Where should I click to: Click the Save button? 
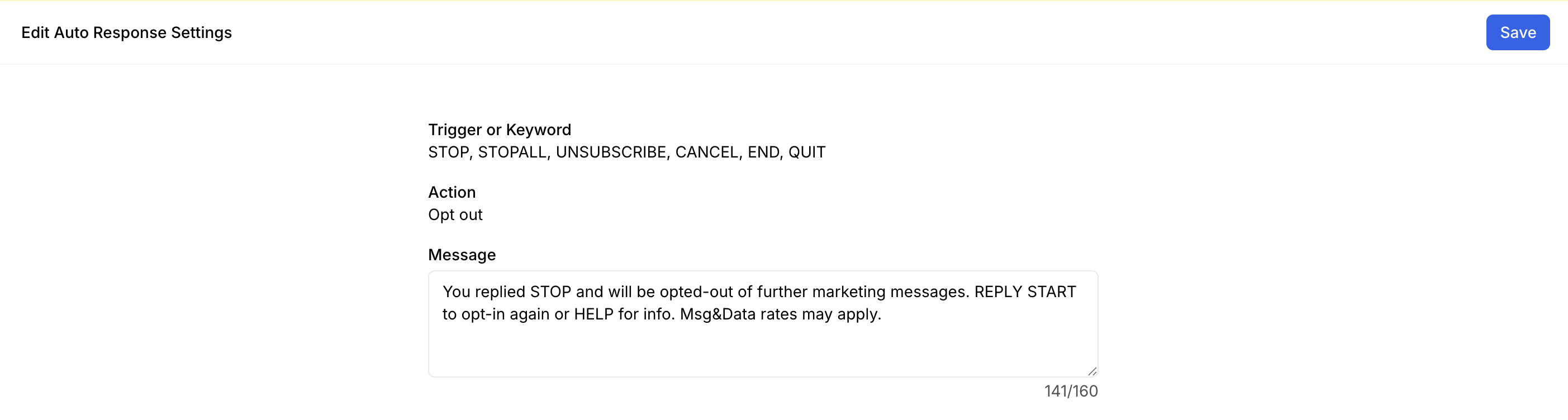click(x=1518, y=32)
